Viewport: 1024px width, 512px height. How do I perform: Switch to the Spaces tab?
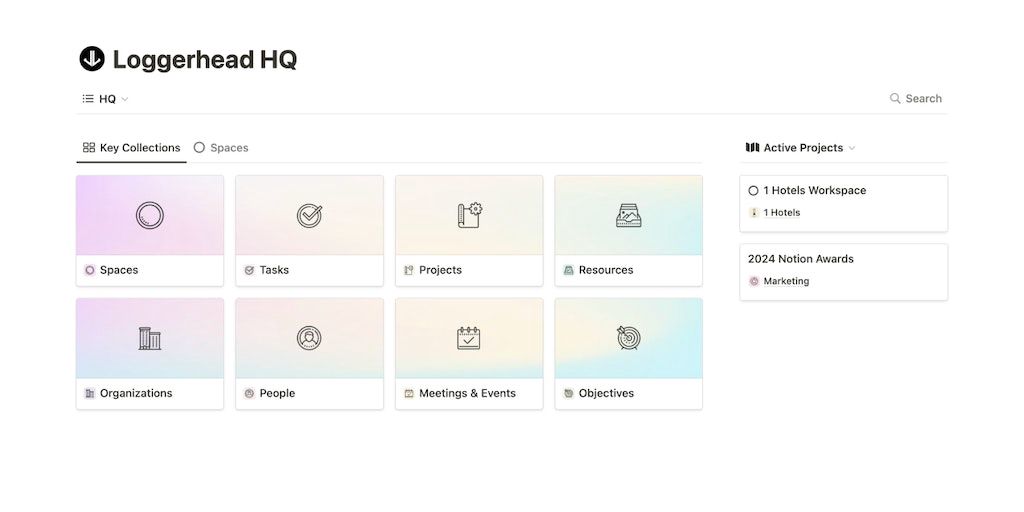pyautogui.click(x=221, y=148)
